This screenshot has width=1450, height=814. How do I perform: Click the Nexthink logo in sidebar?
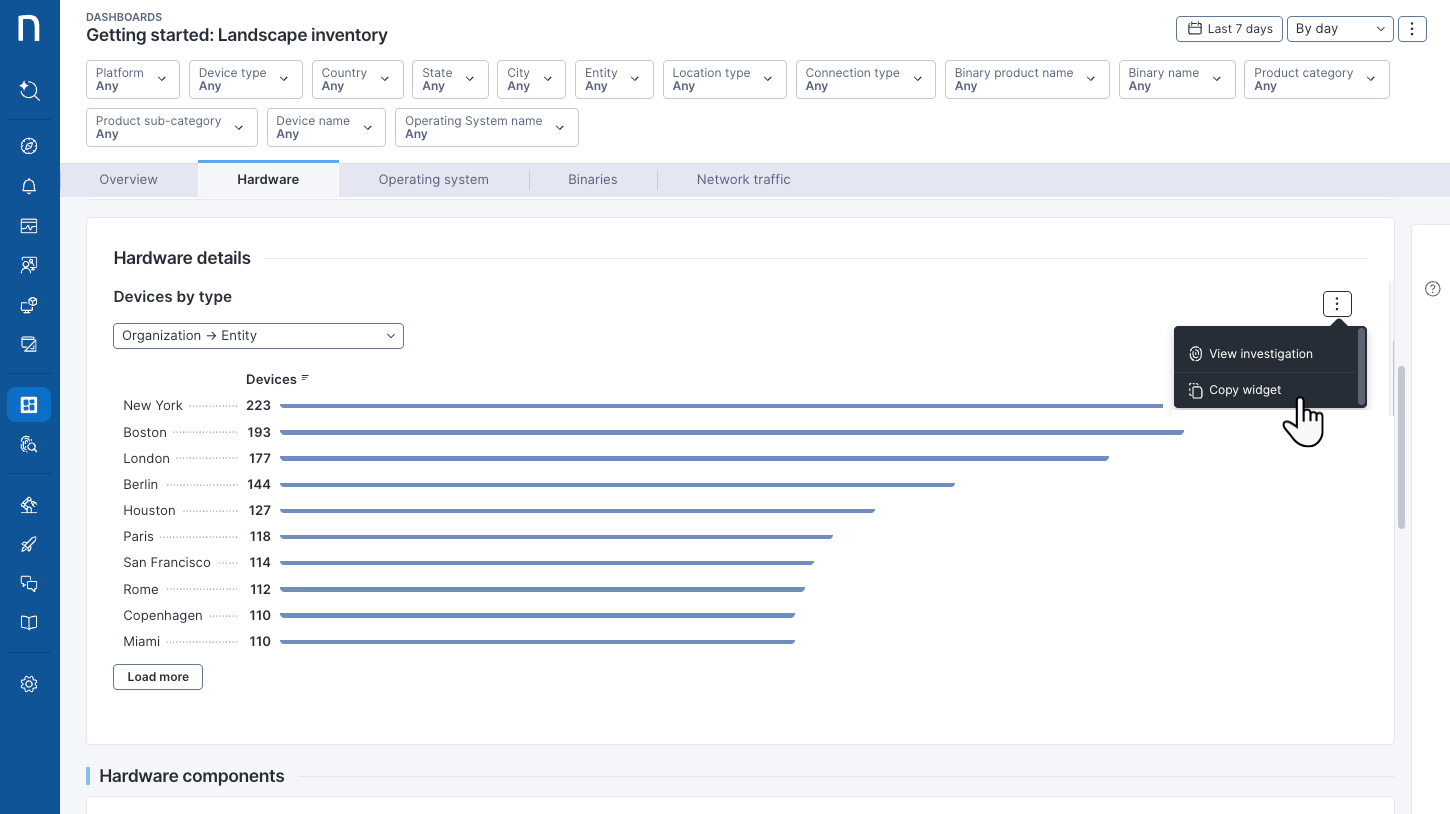tap(29, 28)
